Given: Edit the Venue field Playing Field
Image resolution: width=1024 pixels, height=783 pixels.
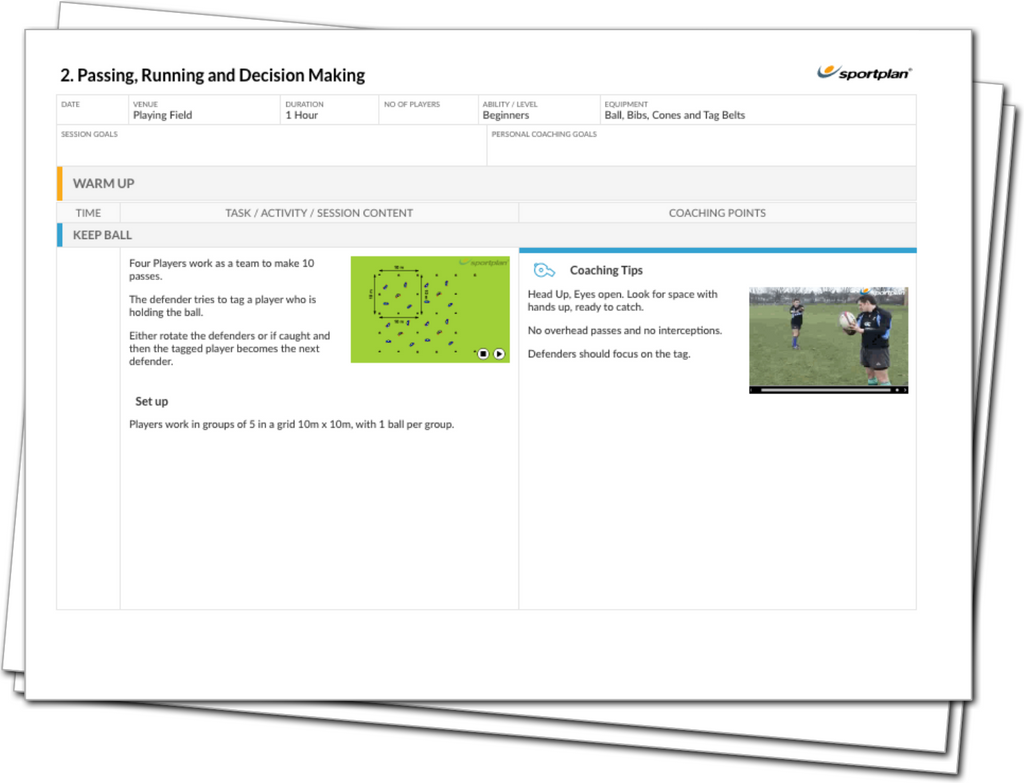Looking at the screenshot, I should tap(204, 110).
